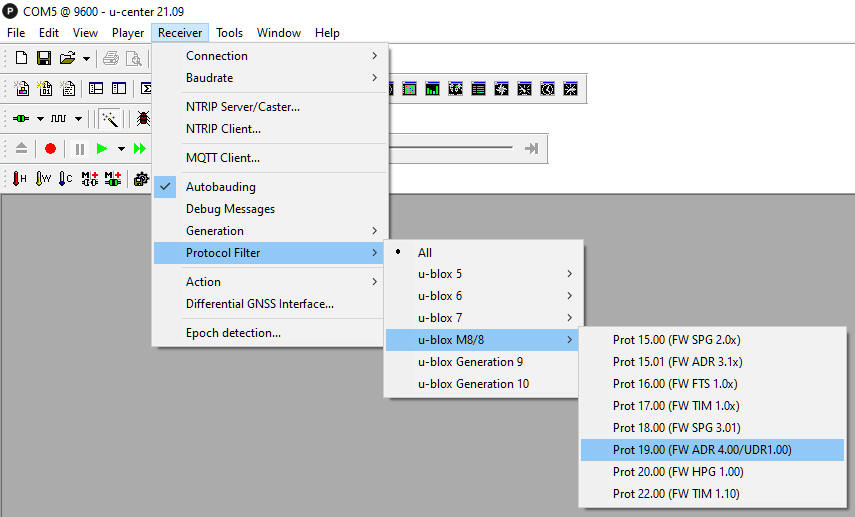
Task: Click the yellow thermometer W warmstart icon
Action: coord(43,178)
